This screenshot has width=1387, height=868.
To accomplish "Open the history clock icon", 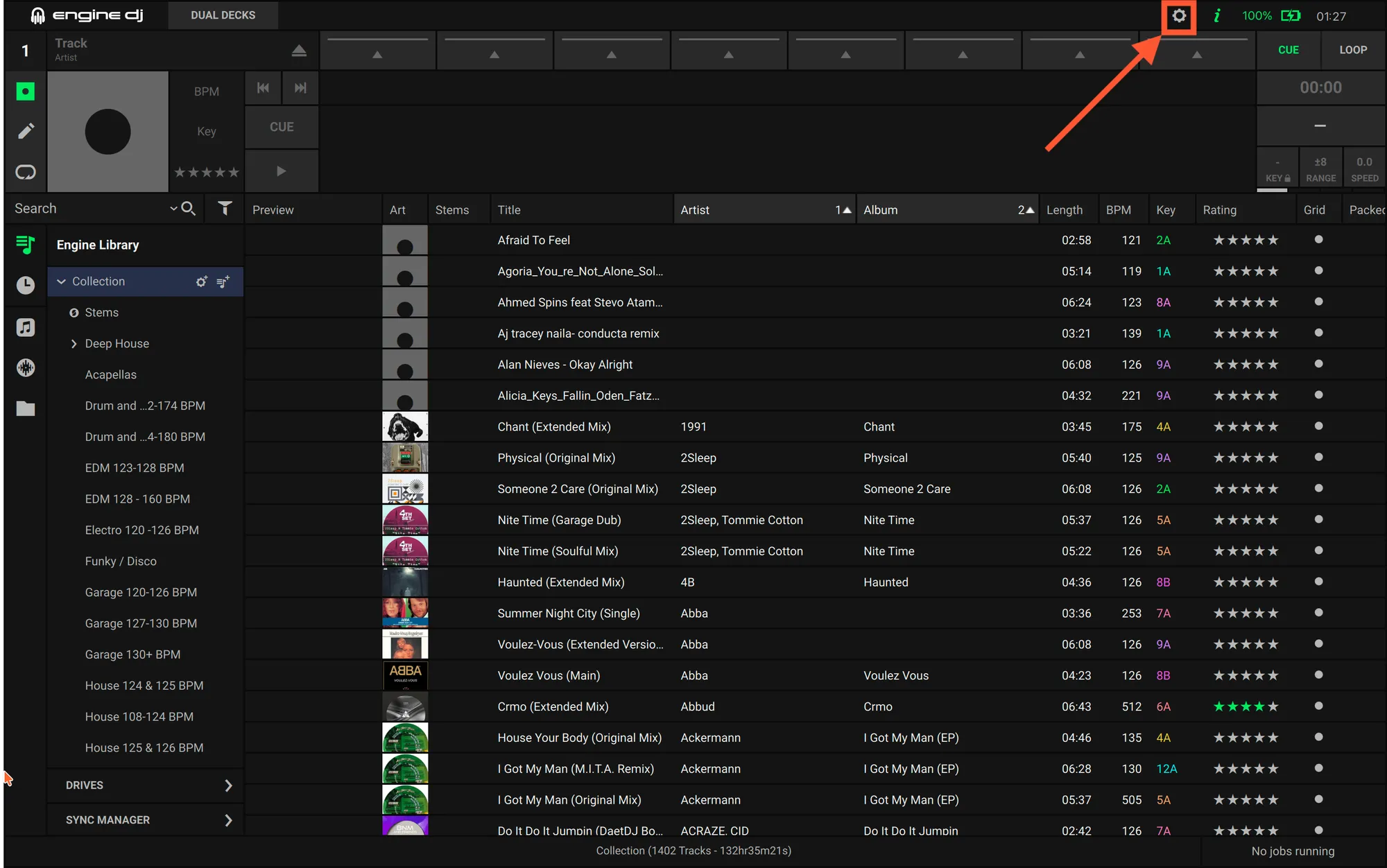I will (26, 285).
